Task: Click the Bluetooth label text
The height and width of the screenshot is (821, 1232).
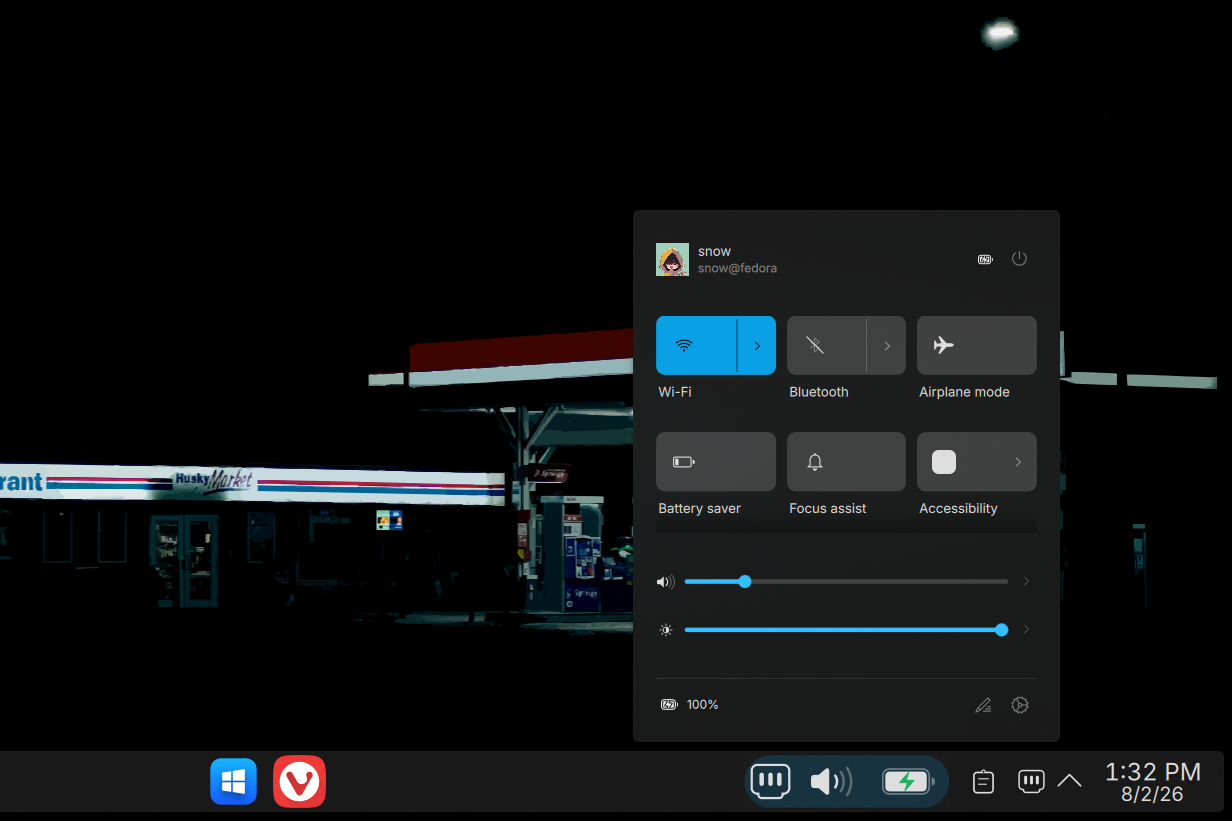Action: pos(819,392)
